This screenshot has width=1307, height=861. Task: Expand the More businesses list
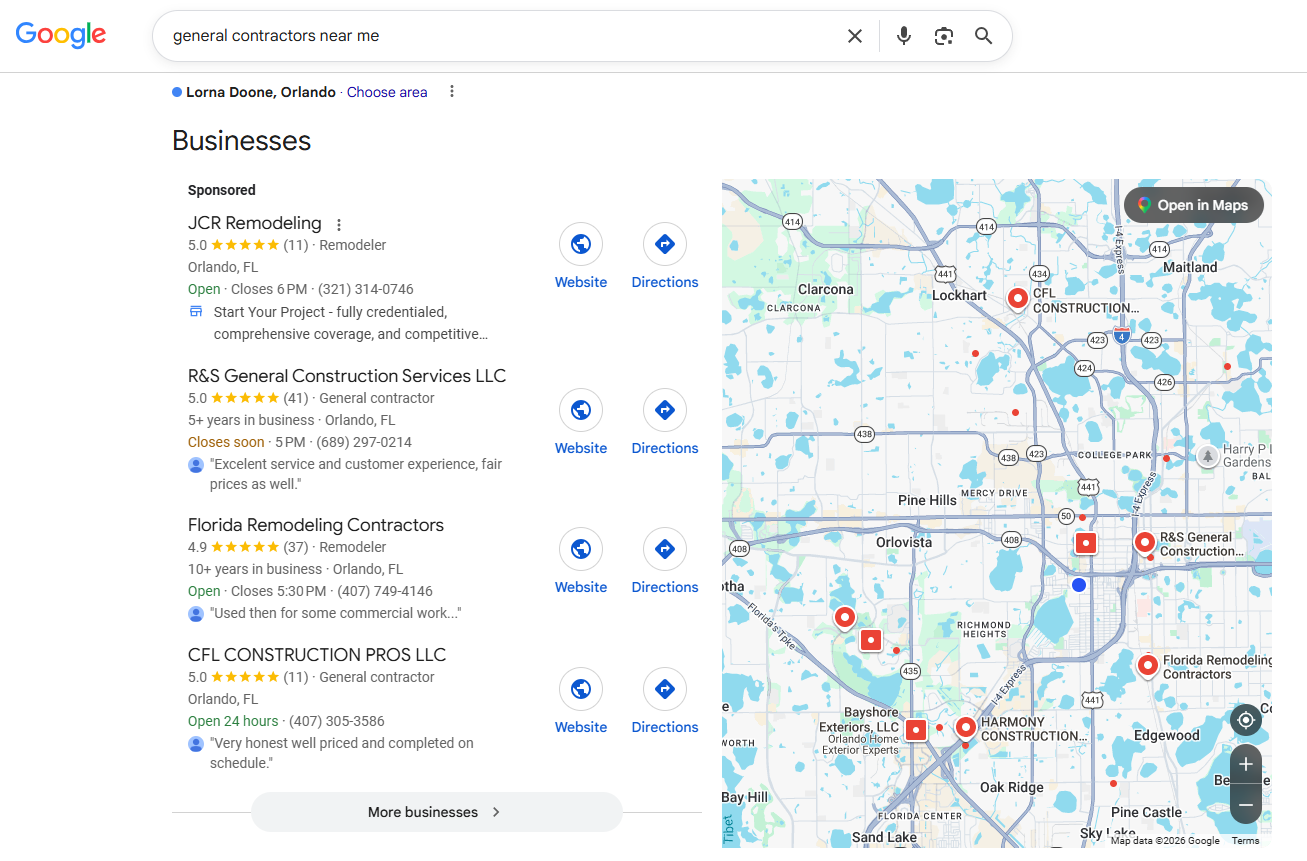(x=437, y=812)
